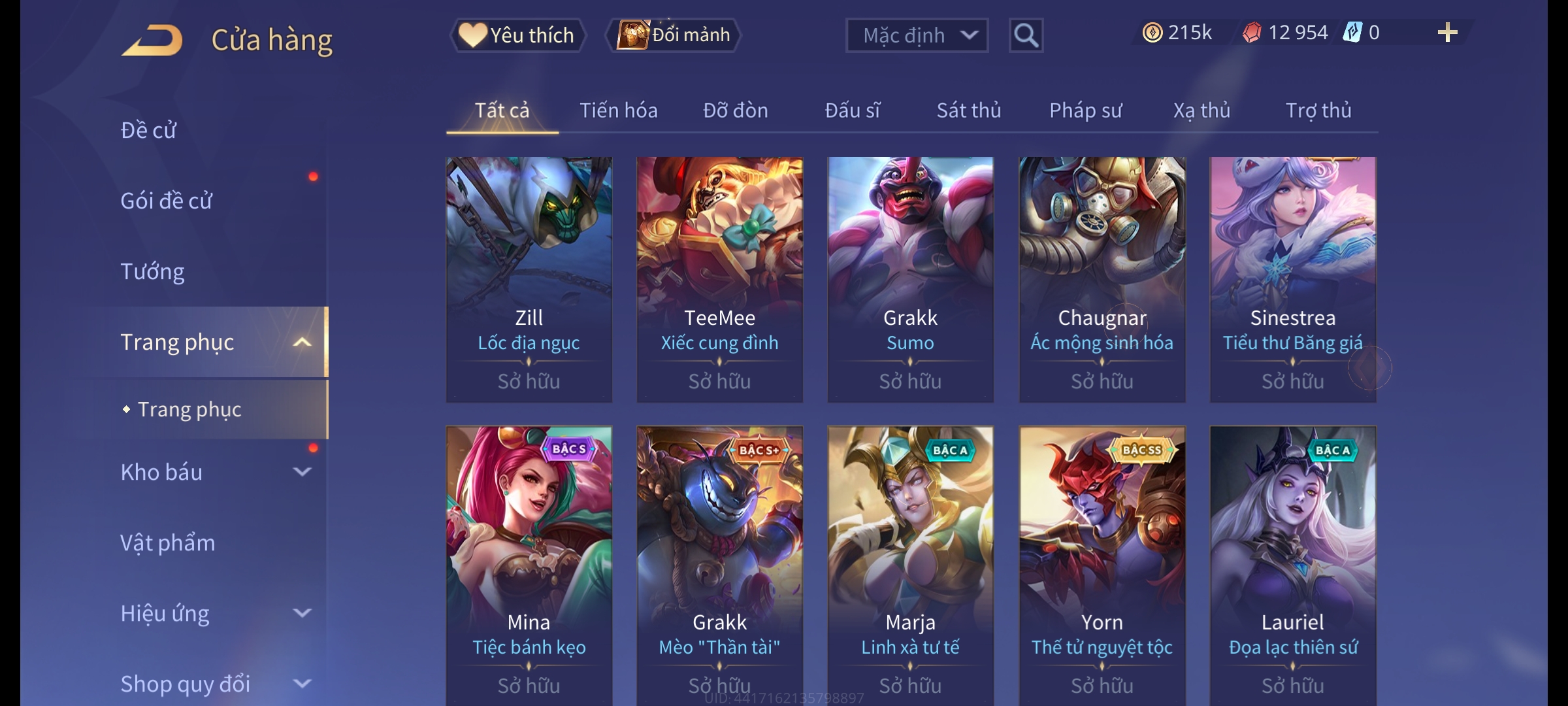Open Zill Lốc địa ngục skin card
1568x706 pixels.
(x=529, y=279)
